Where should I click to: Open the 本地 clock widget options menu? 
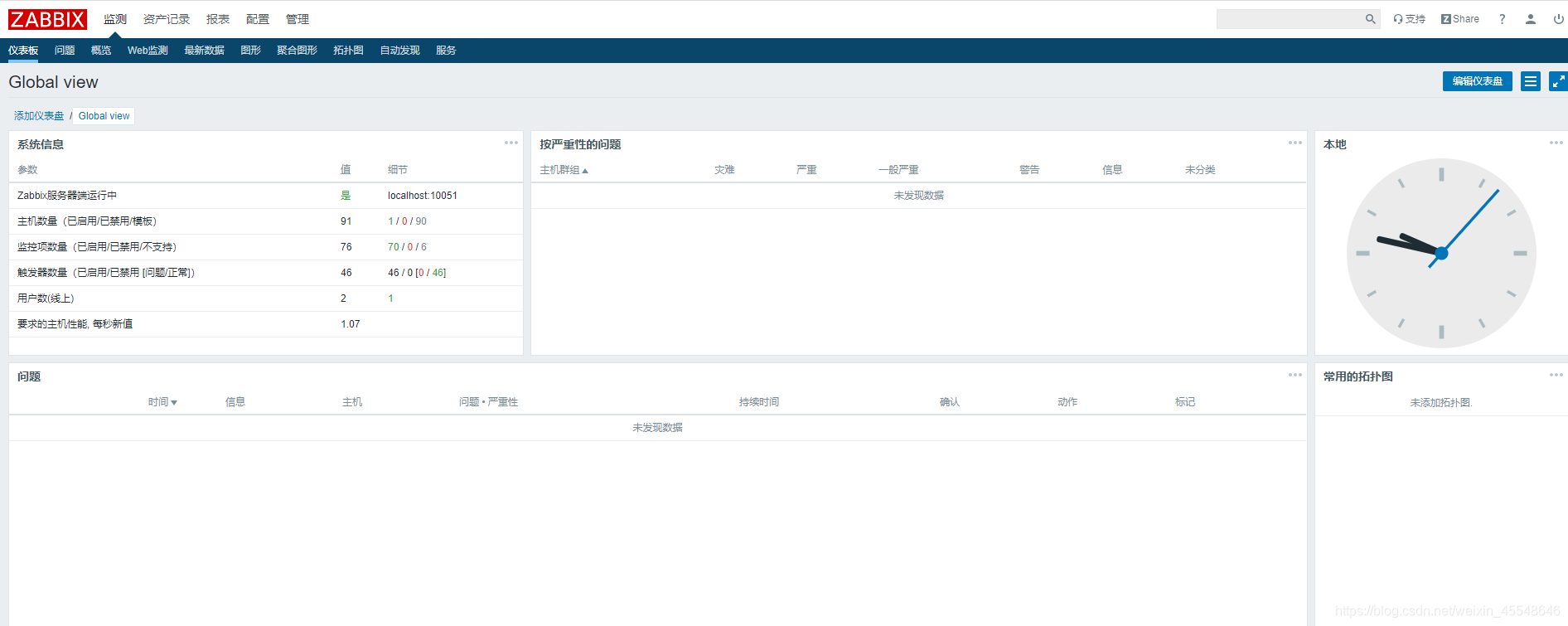pyautogui.click(x=1556, y=143)
